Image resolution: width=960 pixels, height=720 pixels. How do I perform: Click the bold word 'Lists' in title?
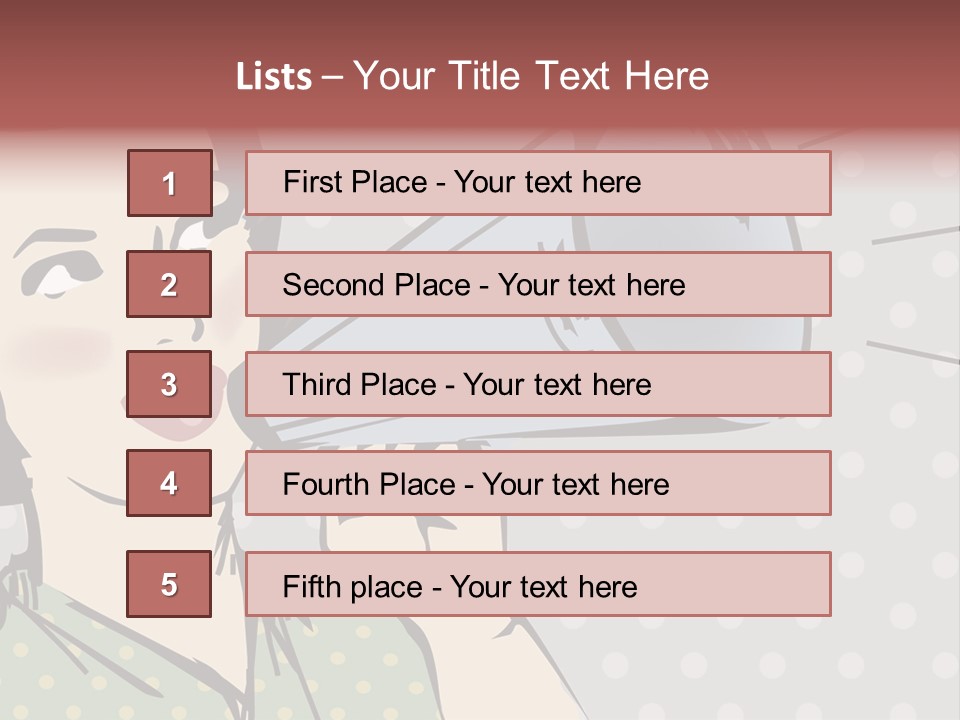coord(274,77)
